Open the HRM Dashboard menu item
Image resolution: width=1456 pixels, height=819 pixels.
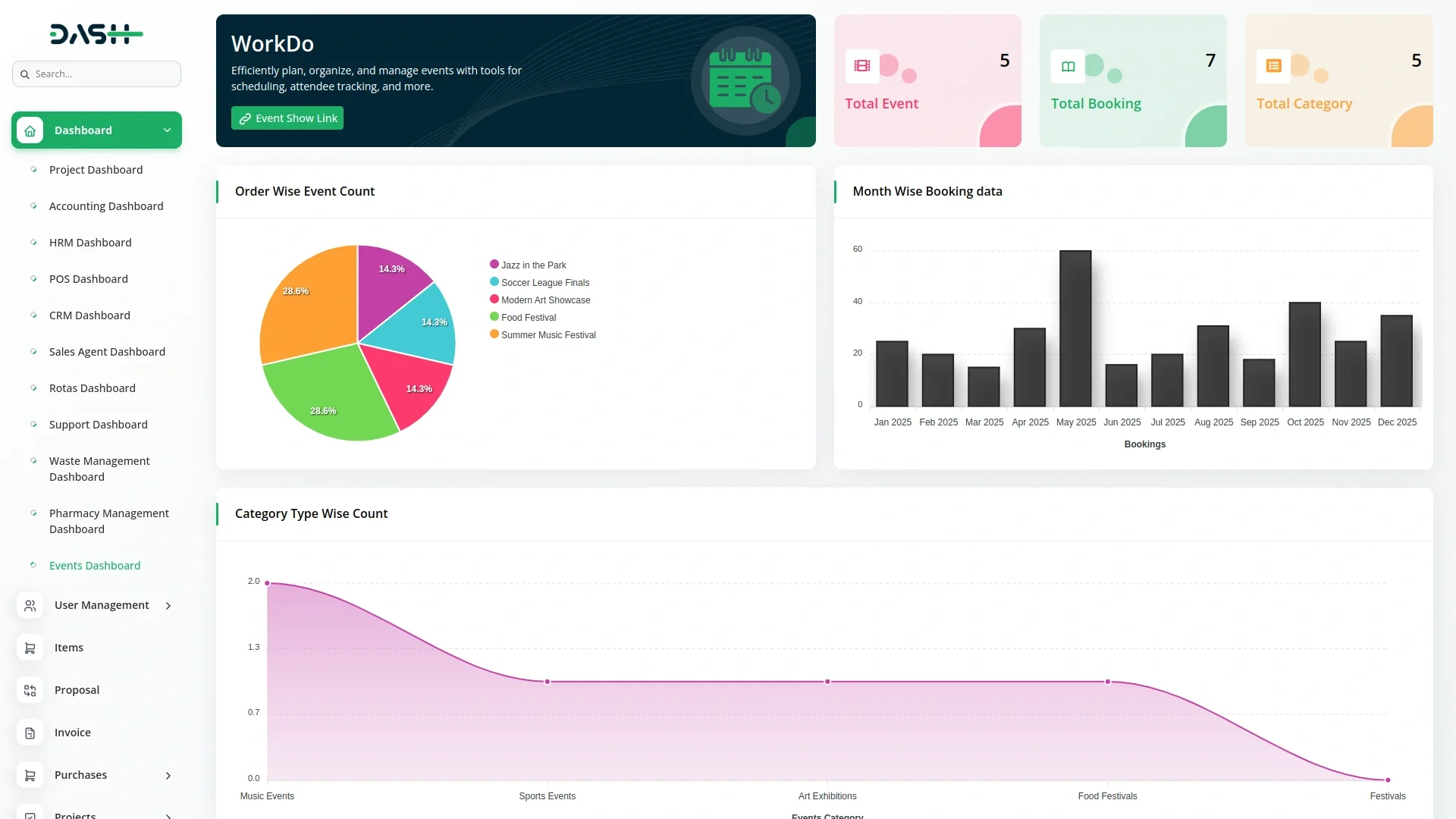(x=90, y=243)
